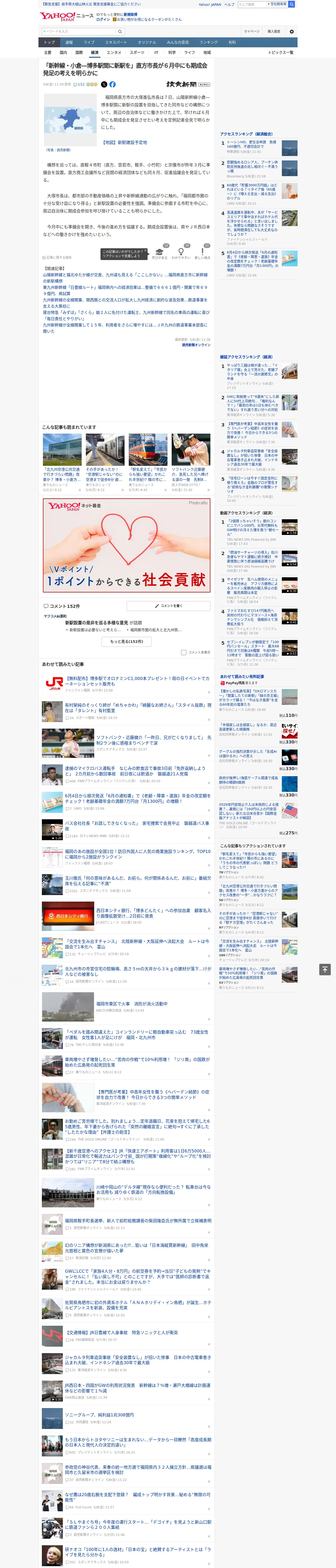Image resolution: width=336 pixels, height=1568 pixels.
Task: Click the scroll-to-top arrow button
Action: (x=325, y=970)
